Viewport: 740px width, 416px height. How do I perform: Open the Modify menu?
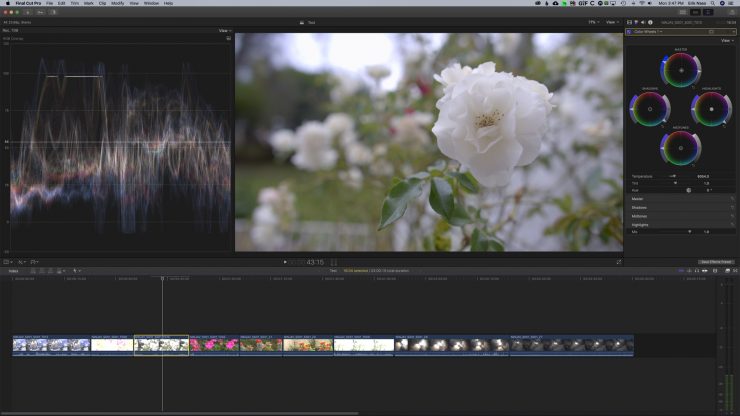(118, 3)
